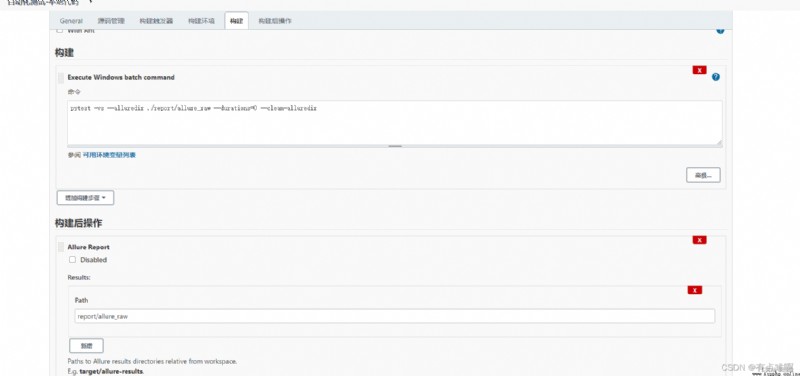Select the 构建 tab
The image size is (800, 376).
[236, 21]
